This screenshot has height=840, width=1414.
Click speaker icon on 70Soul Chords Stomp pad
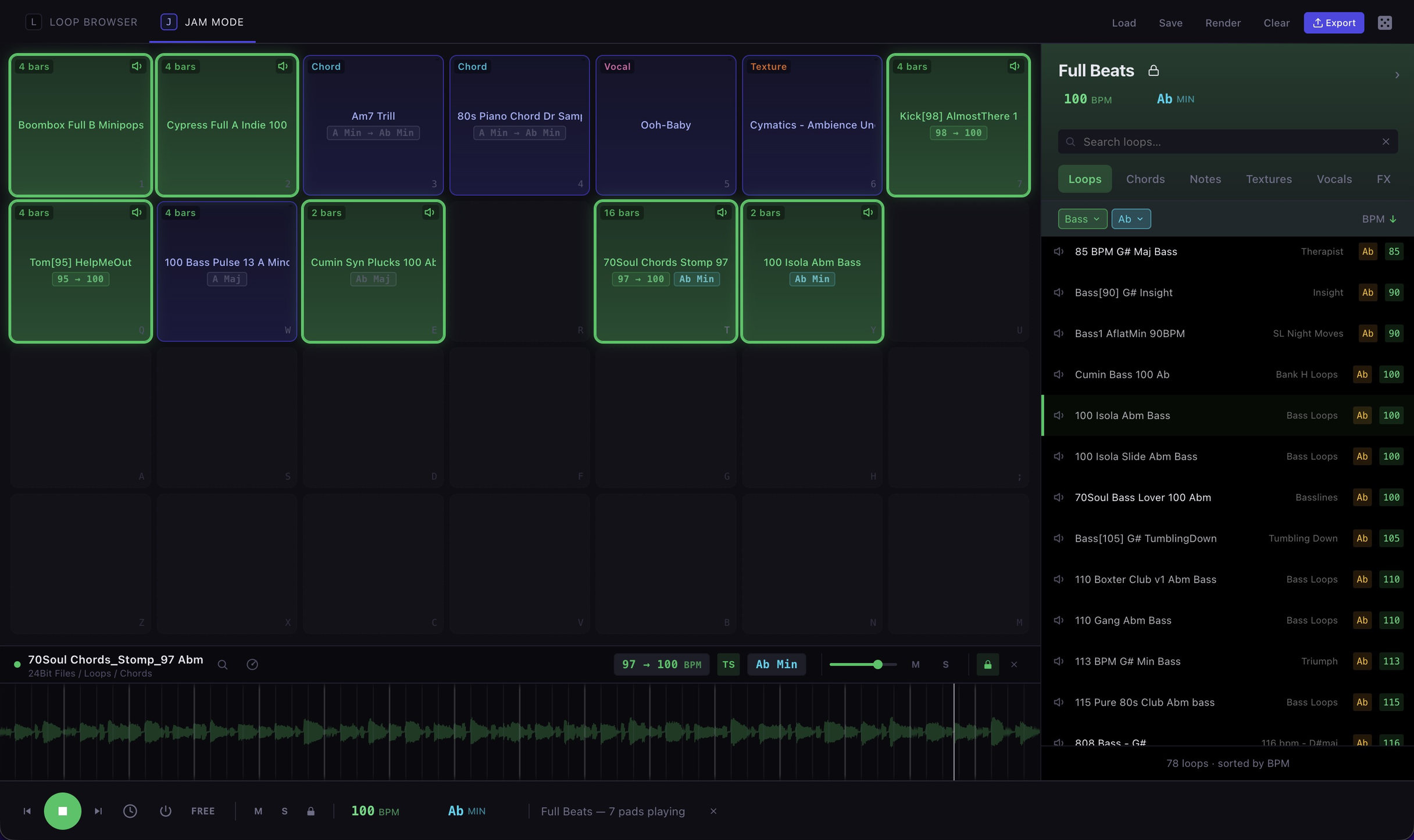pos(722,213)
